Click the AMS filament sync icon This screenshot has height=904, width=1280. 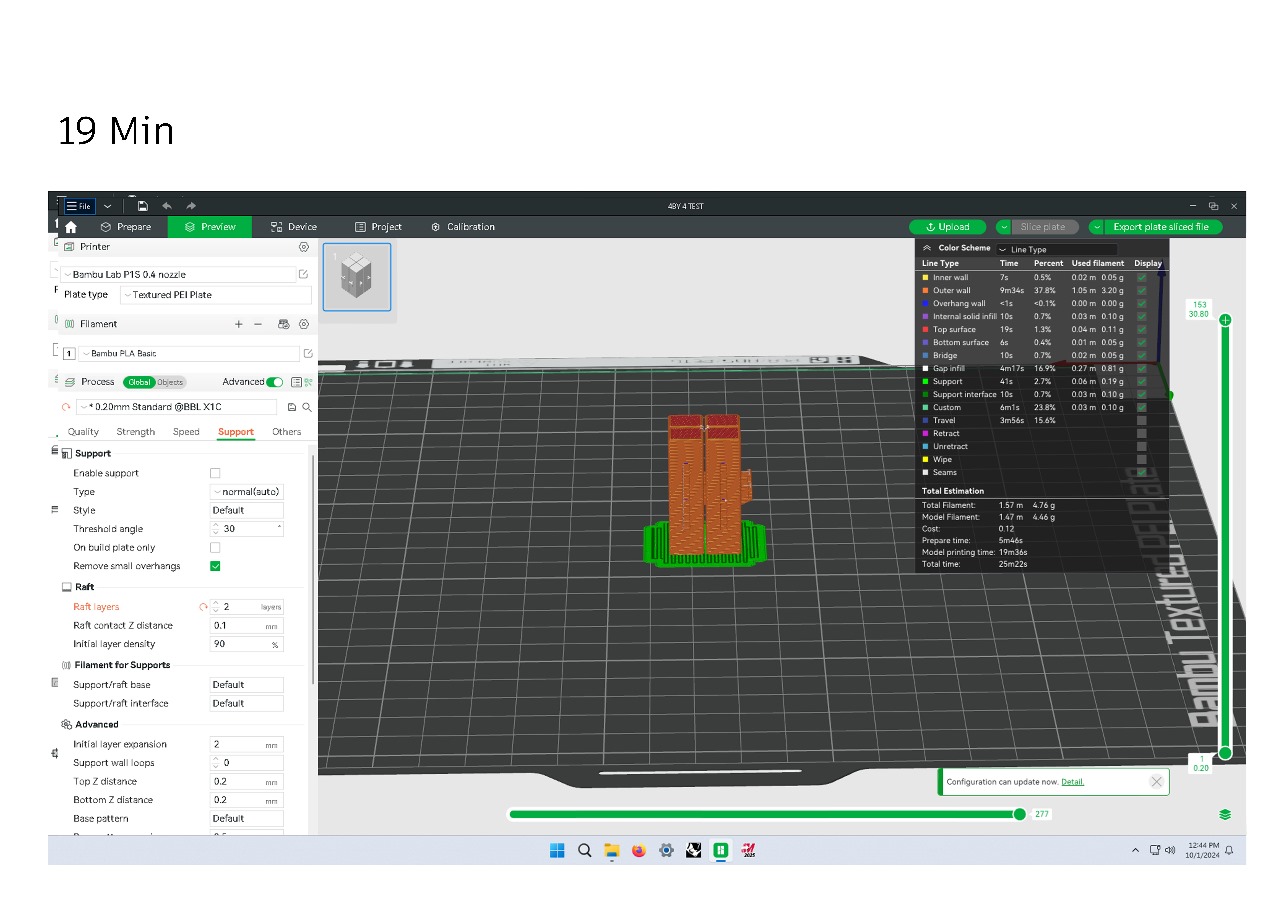[283, 324]
